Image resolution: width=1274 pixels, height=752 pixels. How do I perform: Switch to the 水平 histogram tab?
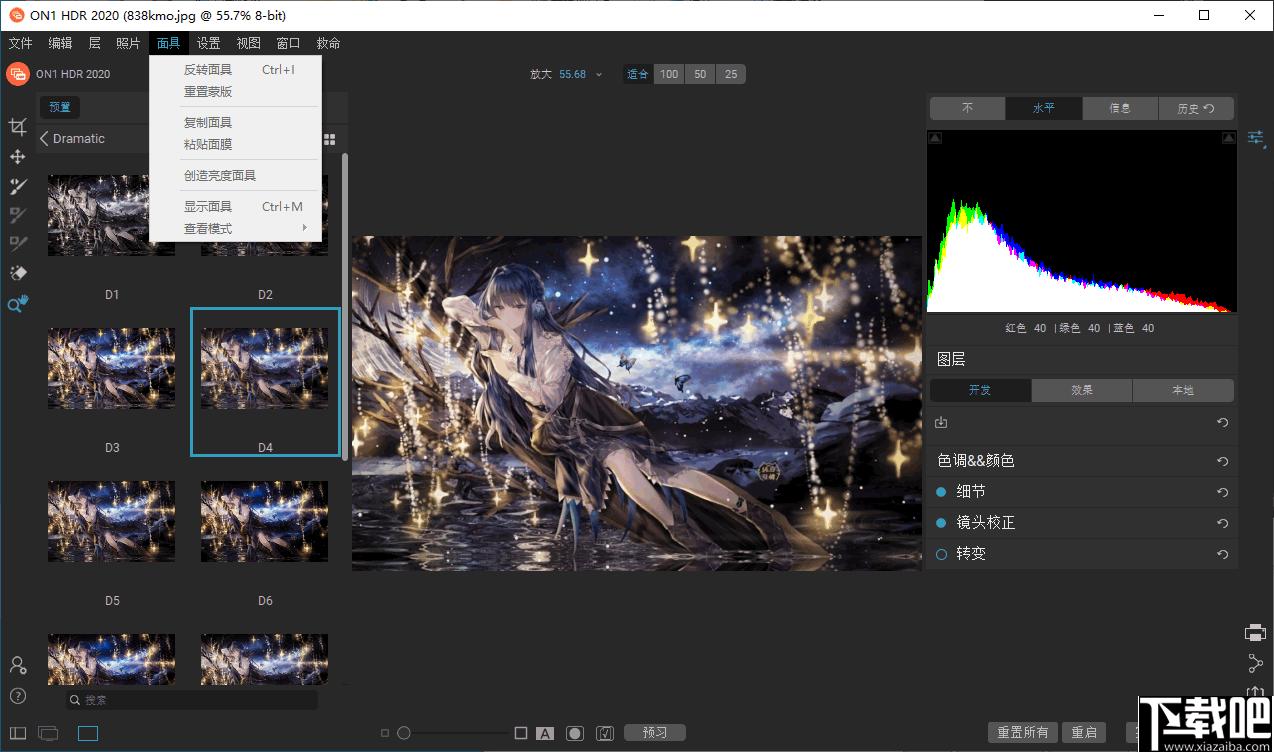pyautogui.click(x=1043, y=108)
